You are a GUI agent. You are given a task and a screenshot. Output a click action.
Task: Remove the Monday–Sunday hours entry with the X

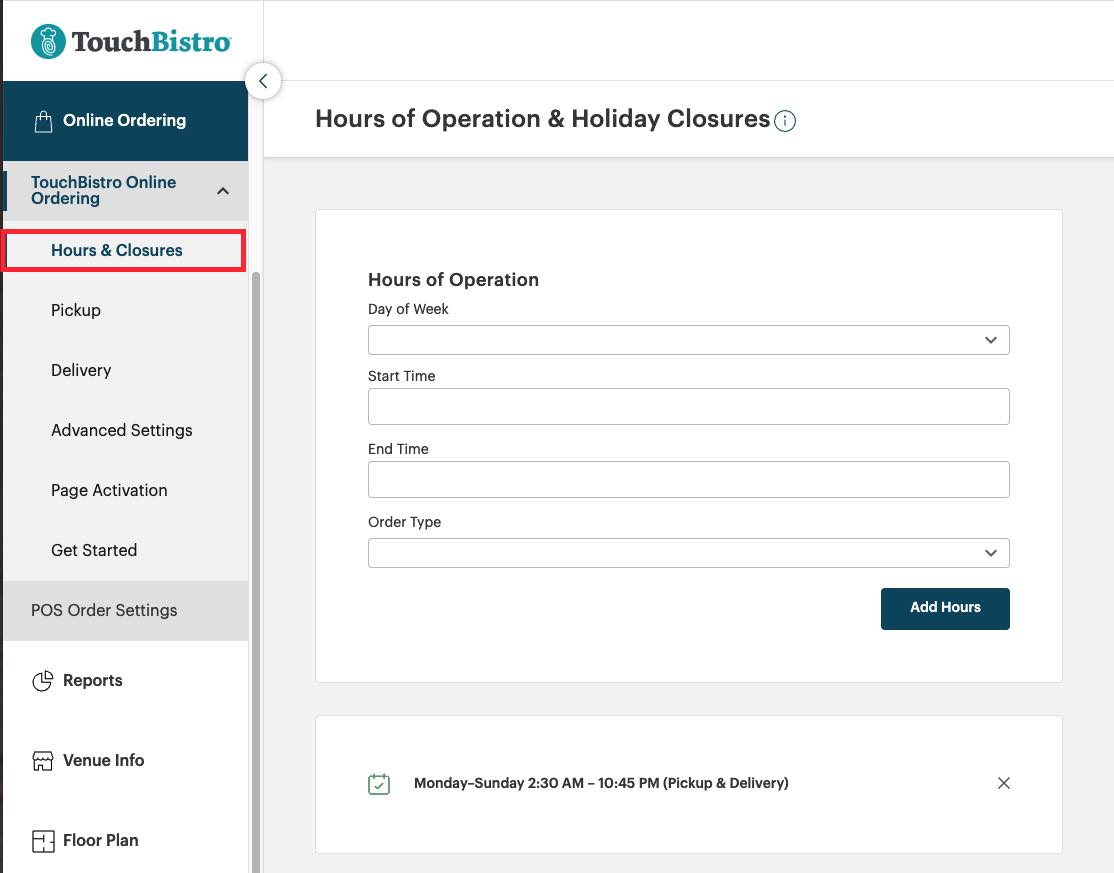point(1003,784)
